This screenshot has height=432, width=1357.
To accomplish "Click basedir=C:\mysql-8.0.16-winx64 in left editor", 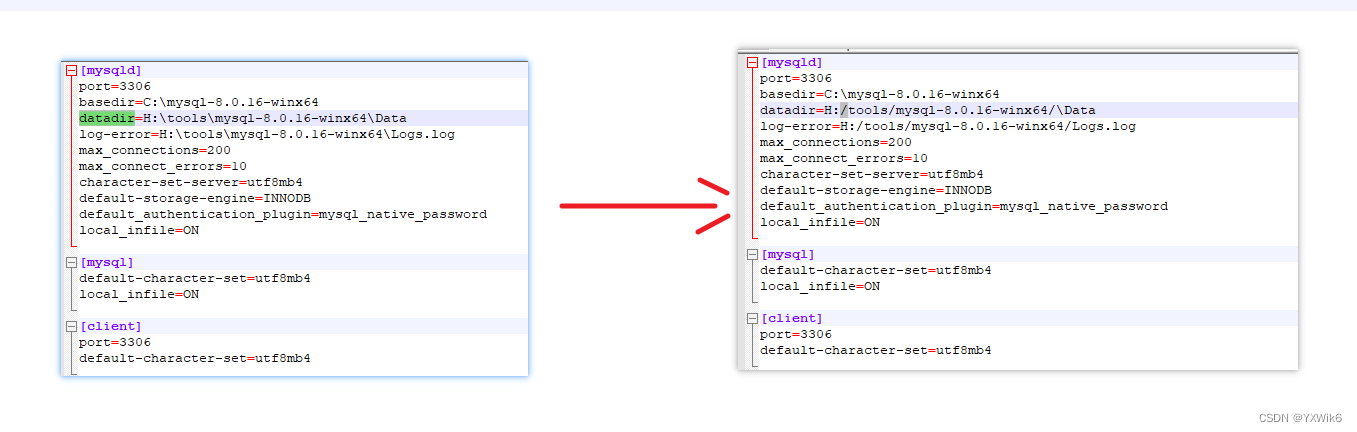I will (x=199, y=102).
